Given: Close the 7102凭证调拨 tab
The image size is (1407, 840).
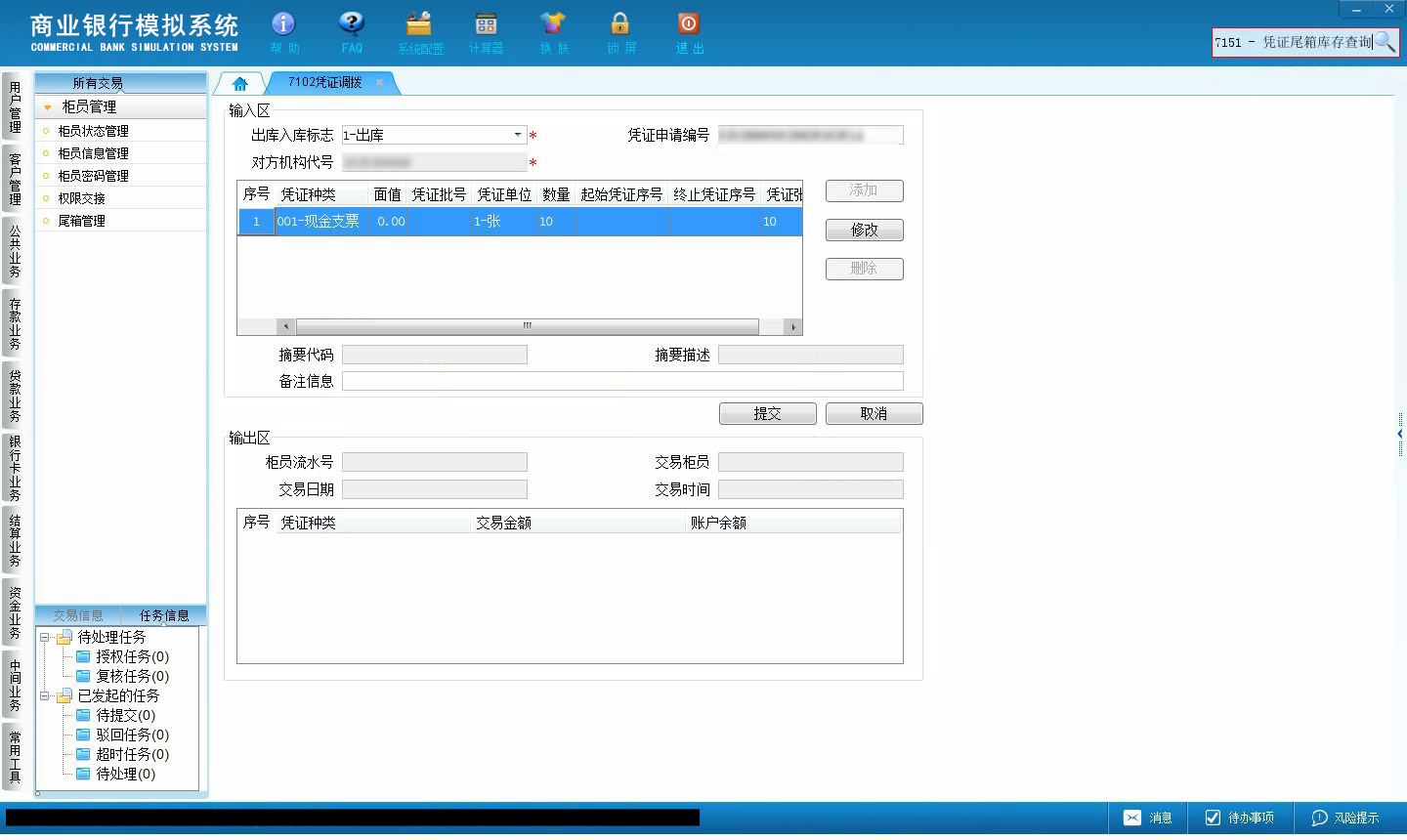Looking at the screenshot, I should 380,82.
